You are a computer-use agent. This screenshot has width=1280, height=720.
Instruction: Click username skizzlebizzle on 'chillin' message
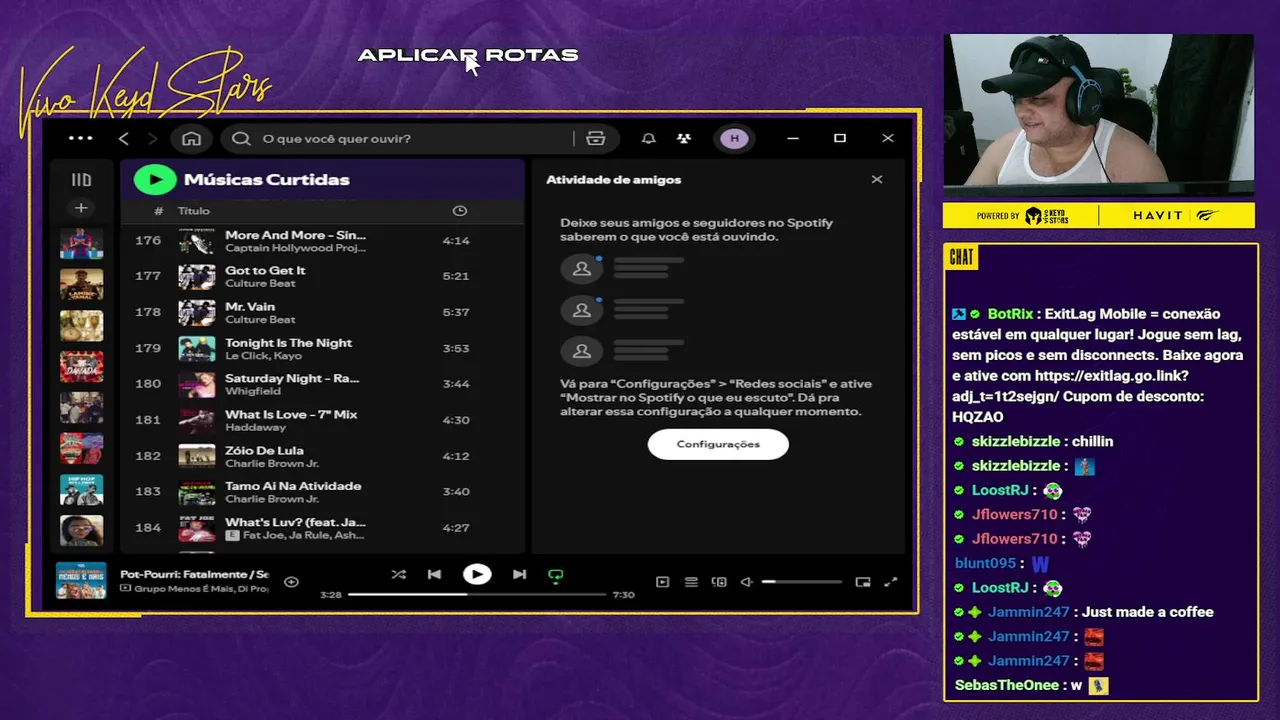point(1015,441)
